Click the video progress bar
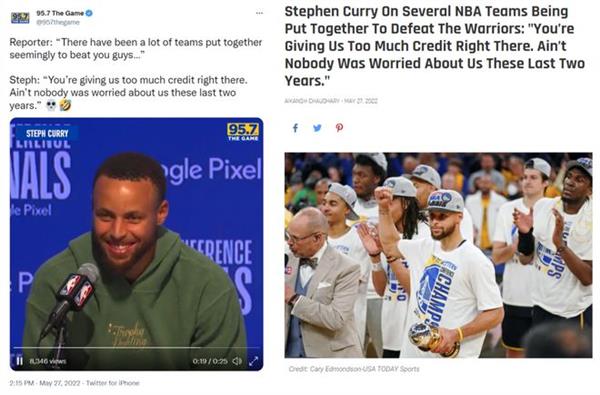The width and height of the screenshot is (600, 395). click(x=137, y=348)
